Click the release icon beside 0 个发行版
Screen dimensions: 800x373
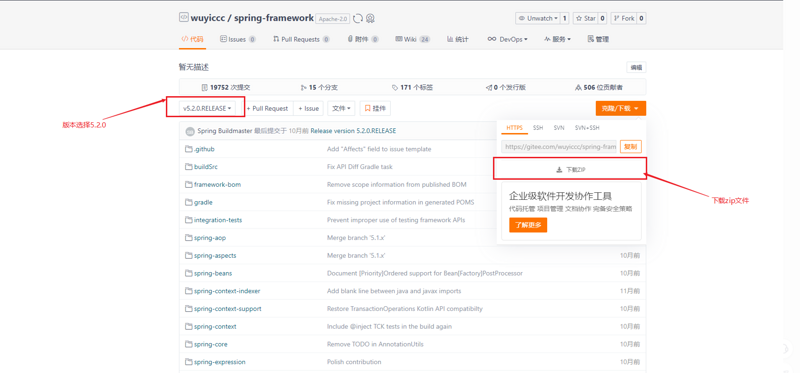[x=489, y=88]
